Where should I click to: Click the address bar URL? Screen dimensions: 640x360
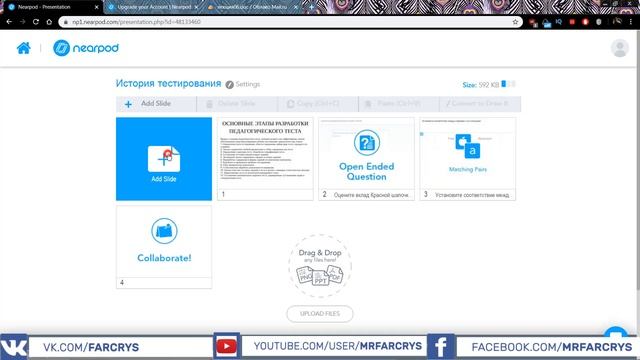pos(136,22)
